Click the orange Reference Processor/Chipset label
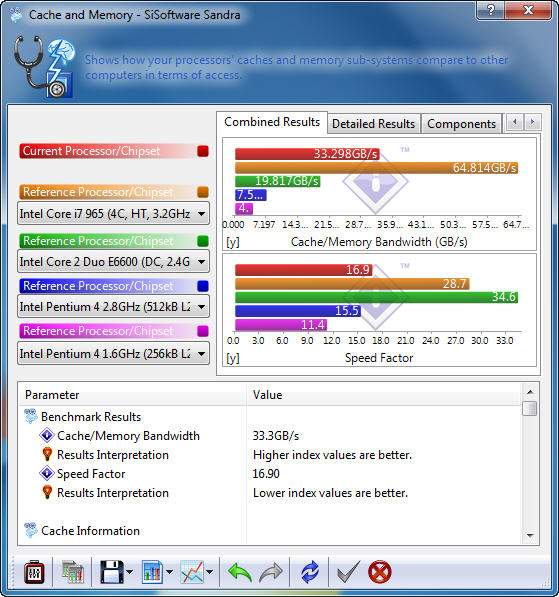Viewport: 559px width, 597px height. click(98, 192)
